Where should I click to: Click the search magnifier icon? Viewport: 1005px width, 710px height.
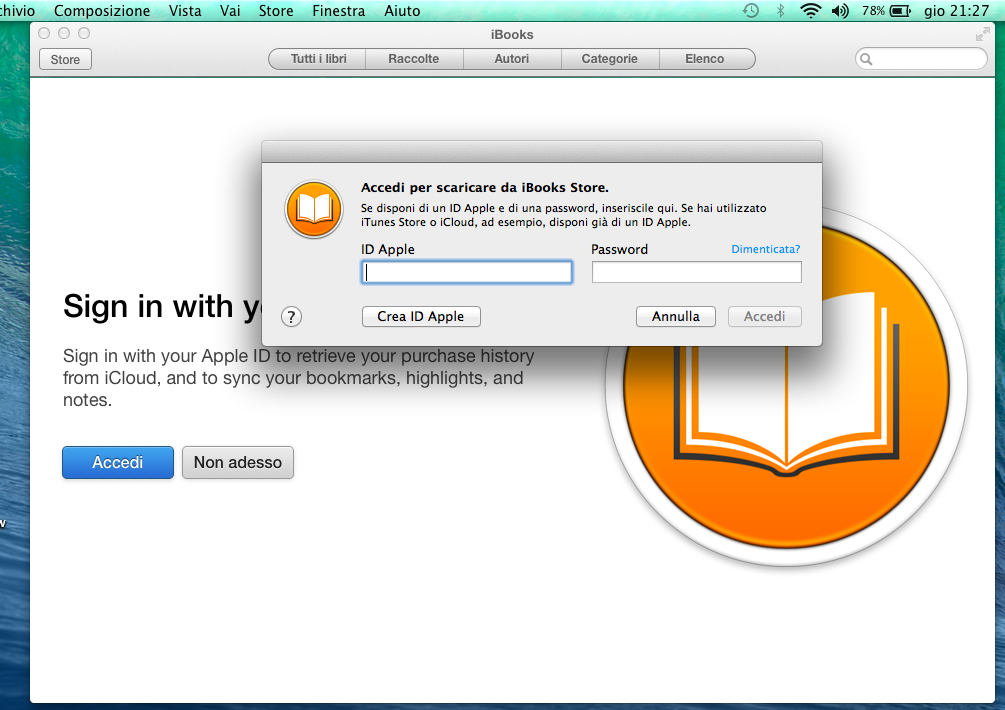point(866,60)
